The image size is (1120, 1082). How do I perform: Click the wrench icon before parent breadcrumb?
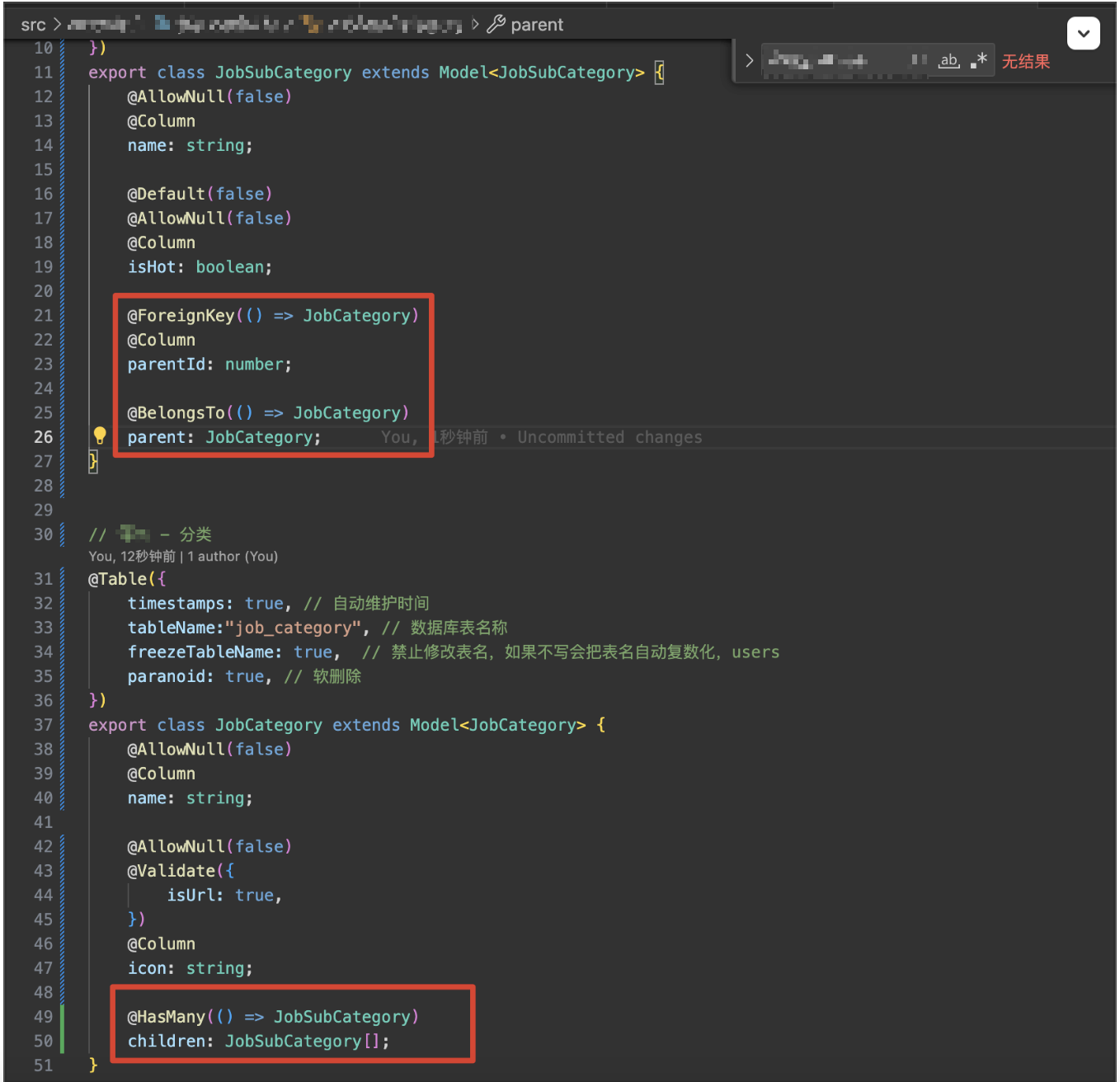(496, 25)
